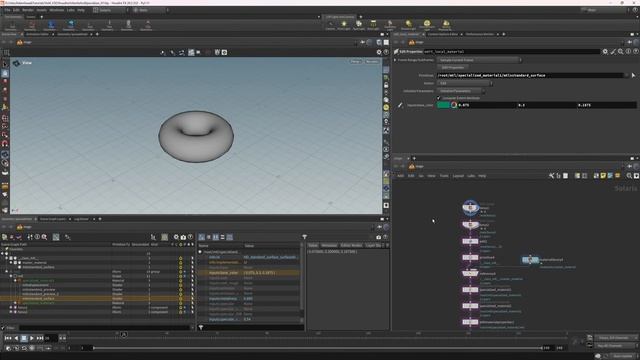The width and height of the screenshot is (640, 360).
Task: Click the torus in the viewport
Action: click(196, 136)
